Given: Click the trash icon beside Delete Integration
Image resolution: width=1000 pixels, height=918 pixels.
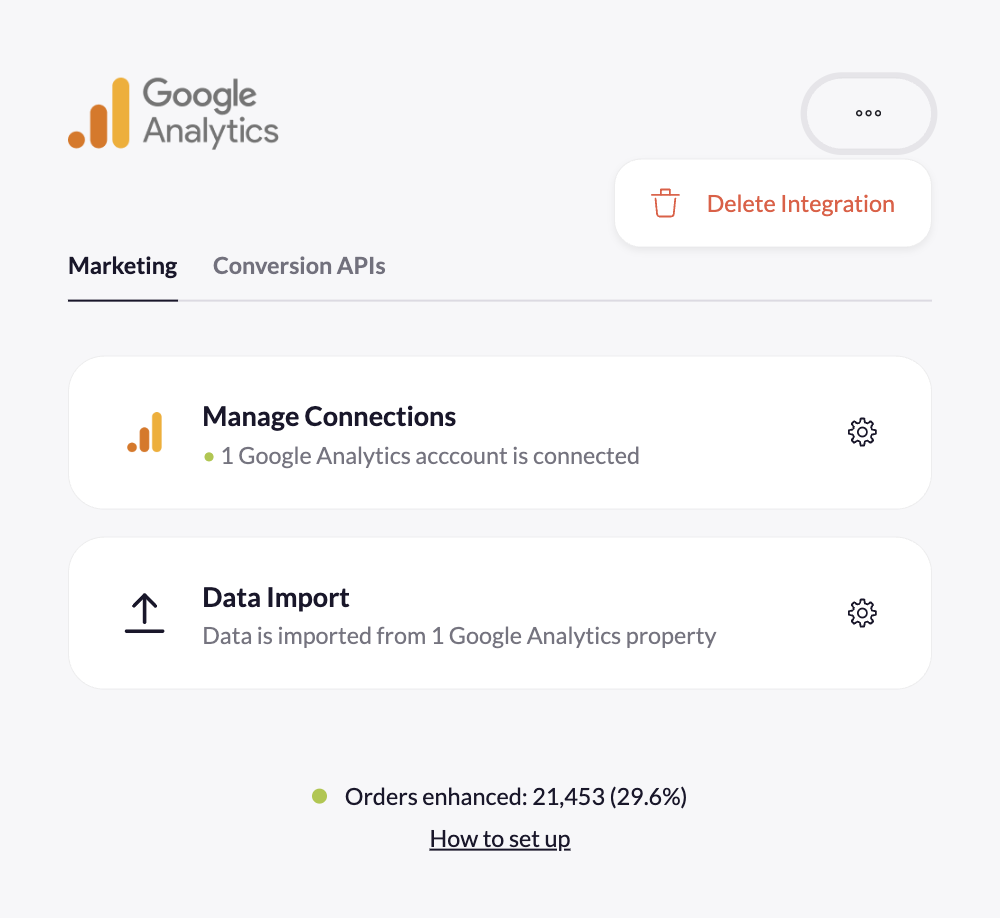Looking at the screenshot, I should coord(665,204).
